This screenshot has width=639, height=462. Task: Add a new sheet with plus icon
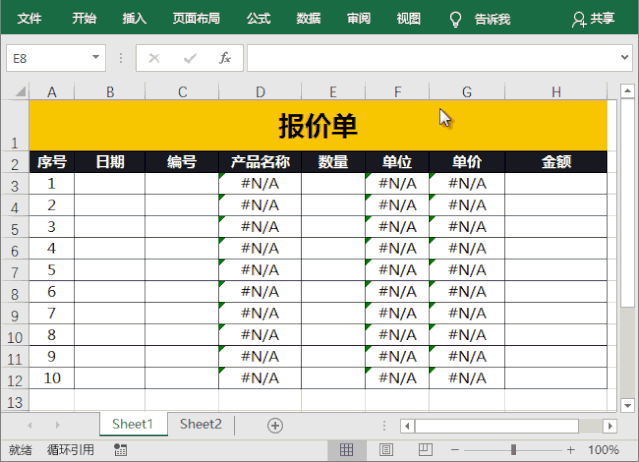[x=275, y=425]
